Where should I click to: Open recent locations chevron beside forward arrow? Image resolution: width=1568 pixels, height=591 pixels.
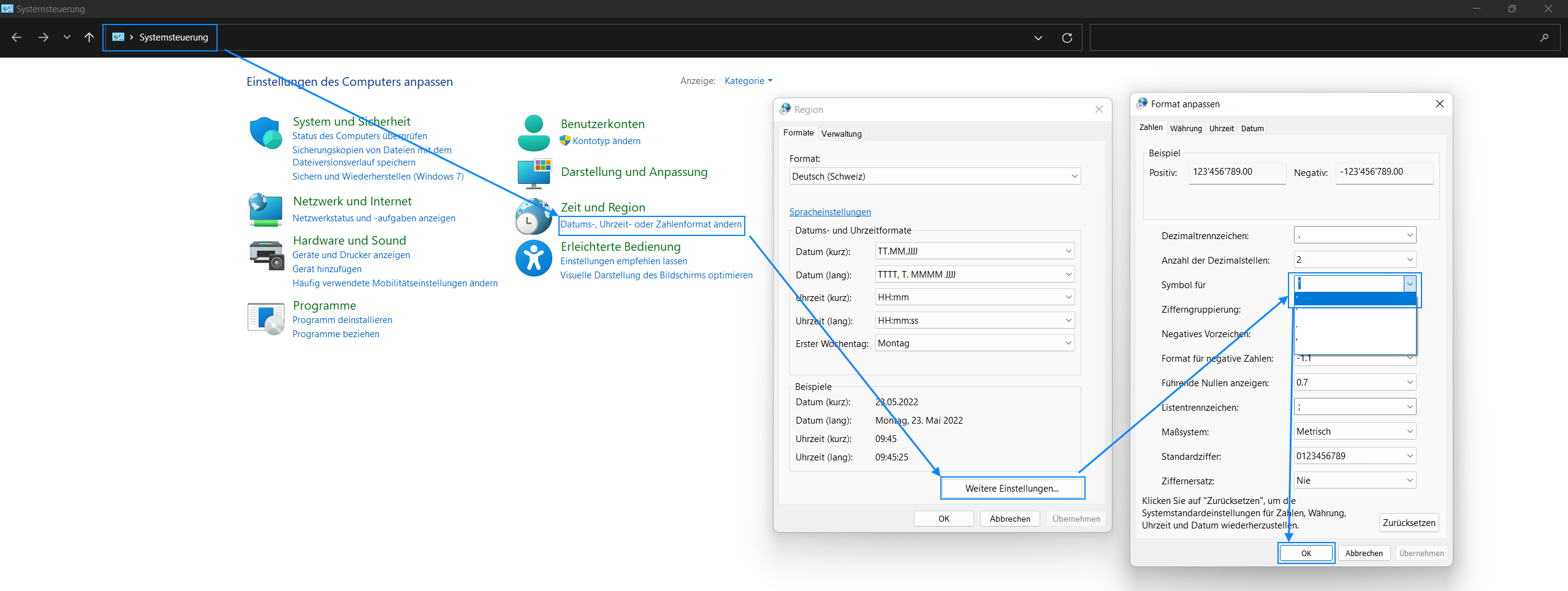pos(67,37)
